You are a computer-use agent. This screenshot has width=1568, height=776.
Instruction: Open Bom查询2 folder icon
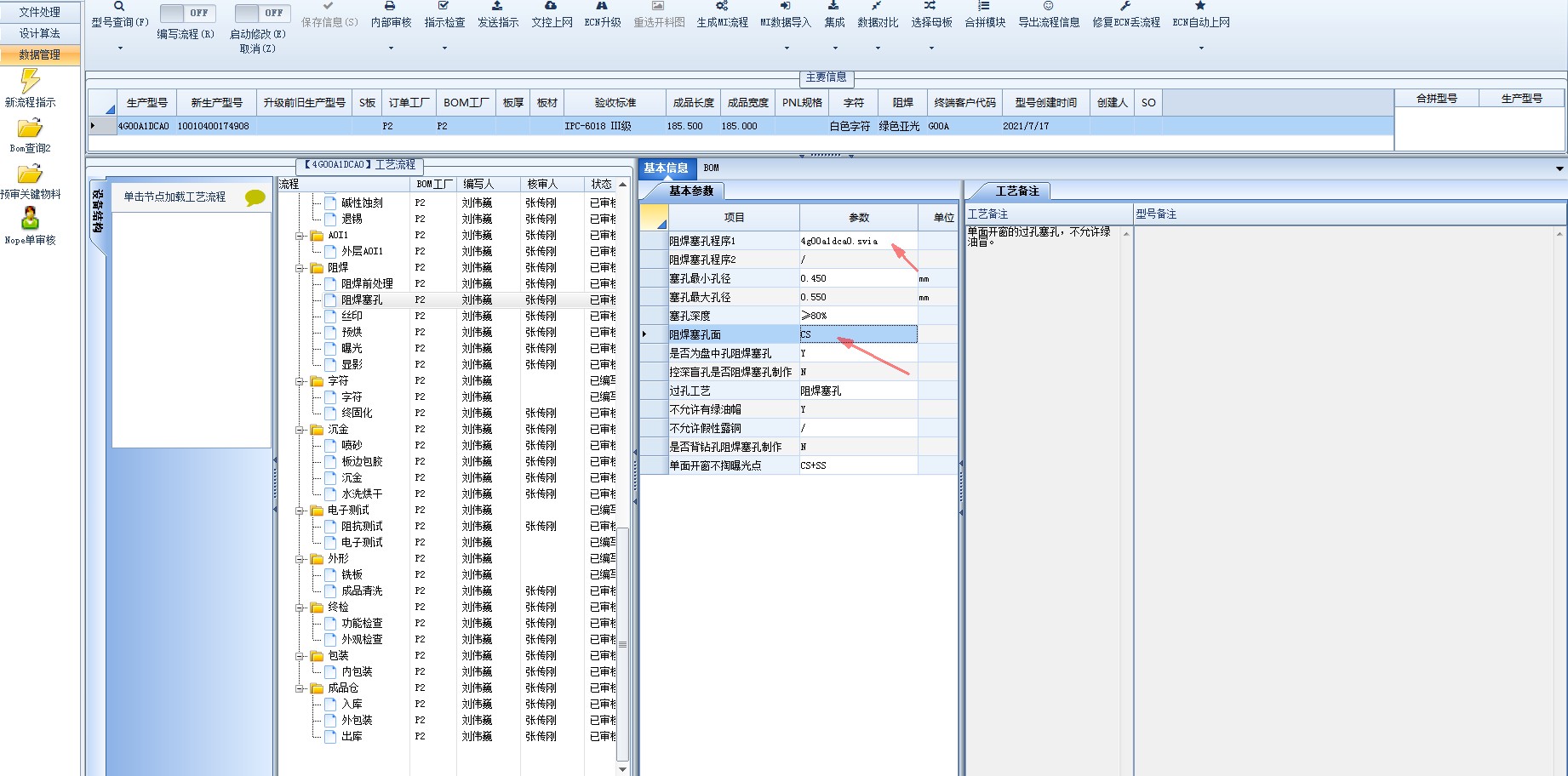click(x=30, y=128)
